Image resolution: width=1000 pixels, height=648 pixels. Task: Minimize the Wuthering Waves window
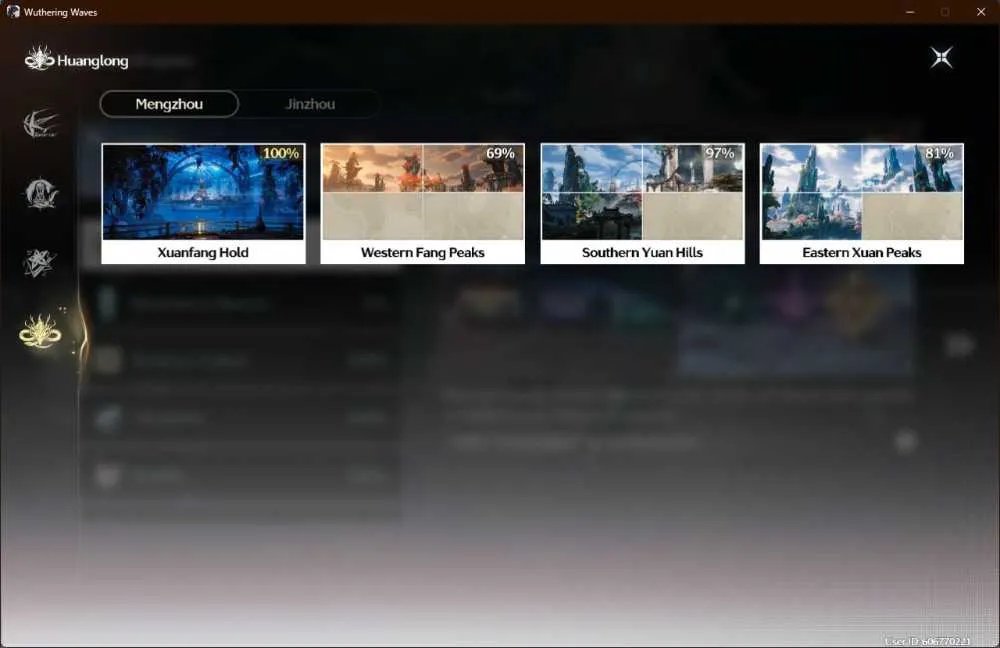[910, 12]
